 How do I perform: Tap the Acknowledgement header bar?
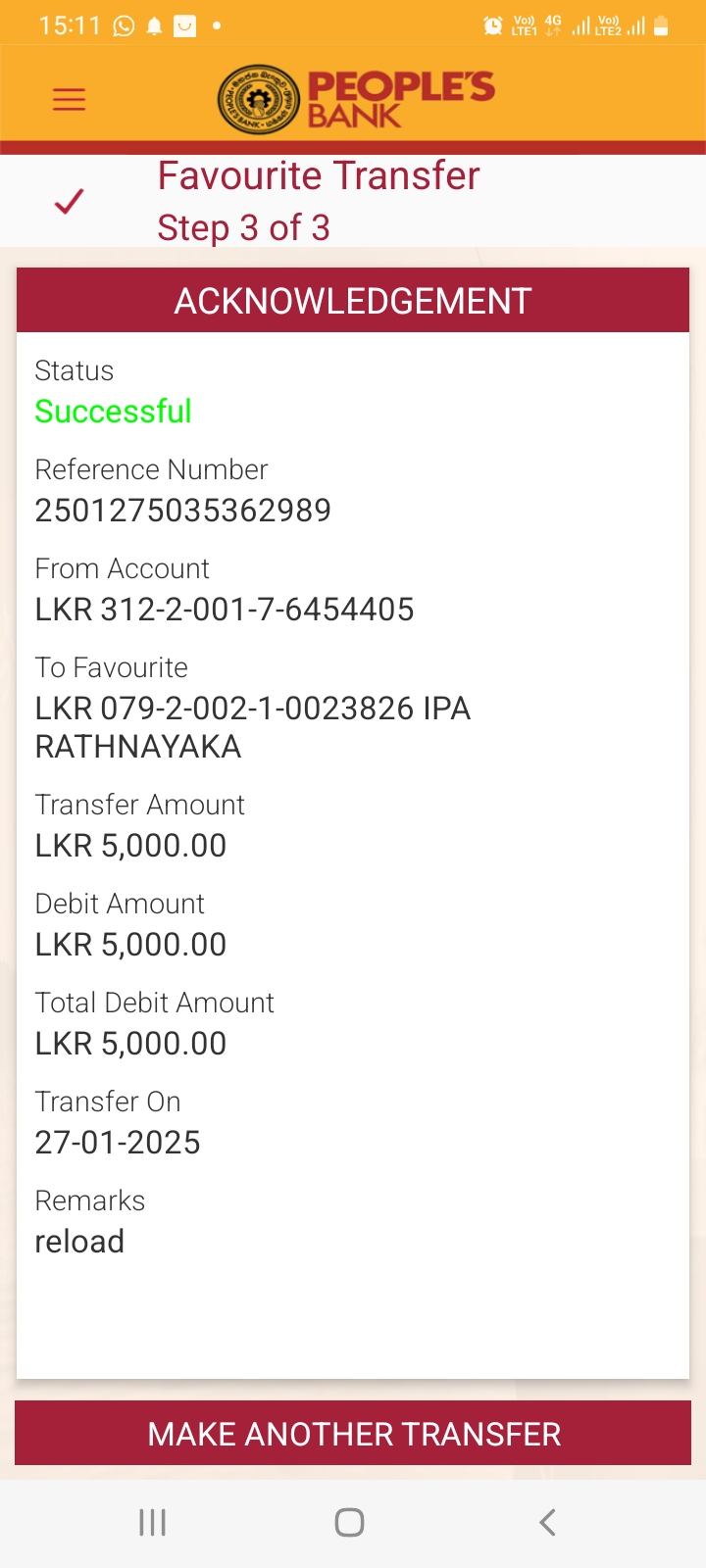tap(353, 301)
